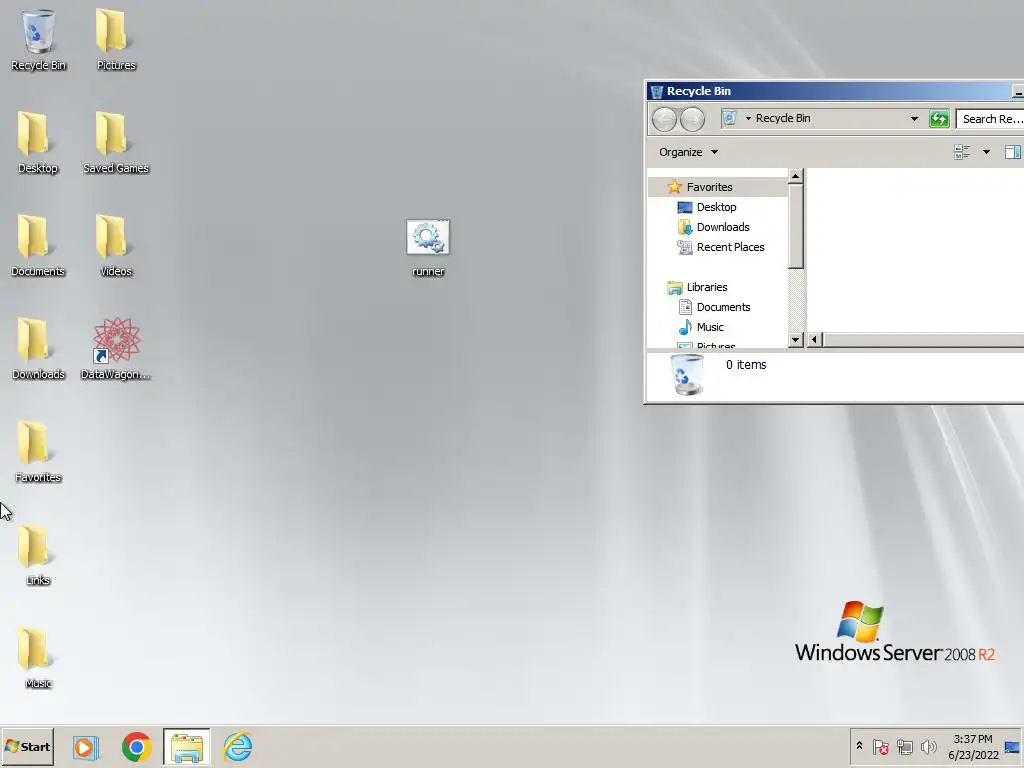1024x768 pixels.
Task: Click the left arrow of horizontal scrollbar
Action: coord(814,340)
